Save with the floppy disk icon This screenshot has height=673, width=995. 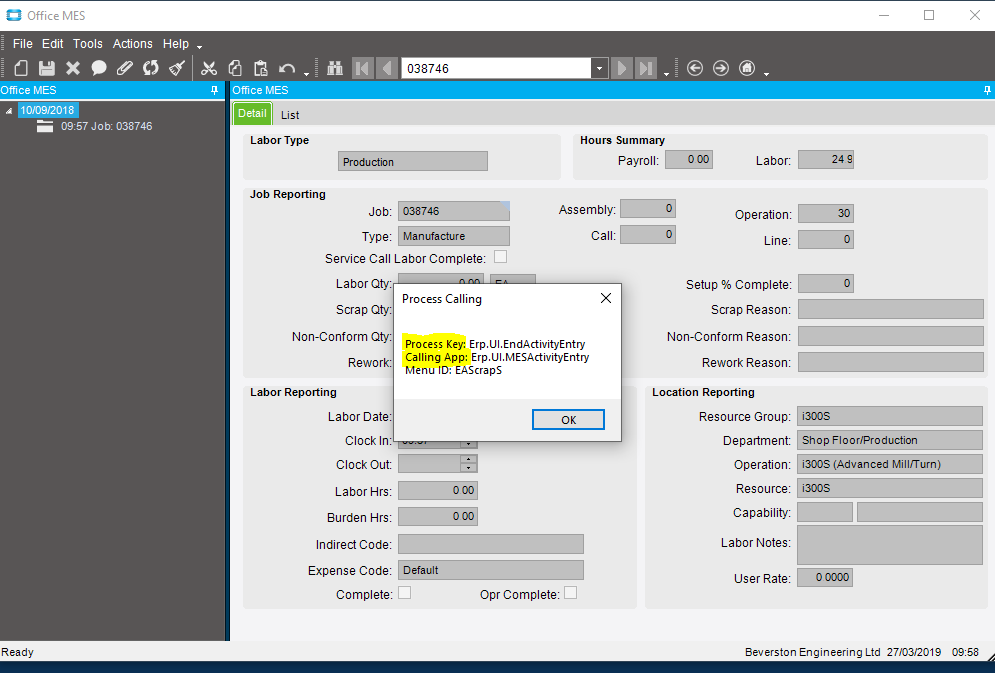47,68
